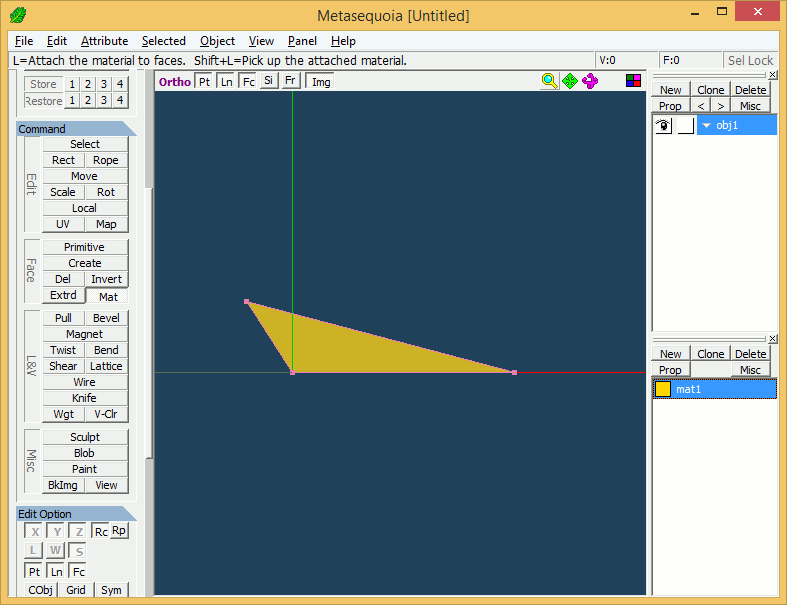787x605 pixels.
Task: Activate the Rope selection command
Action: 106,160
